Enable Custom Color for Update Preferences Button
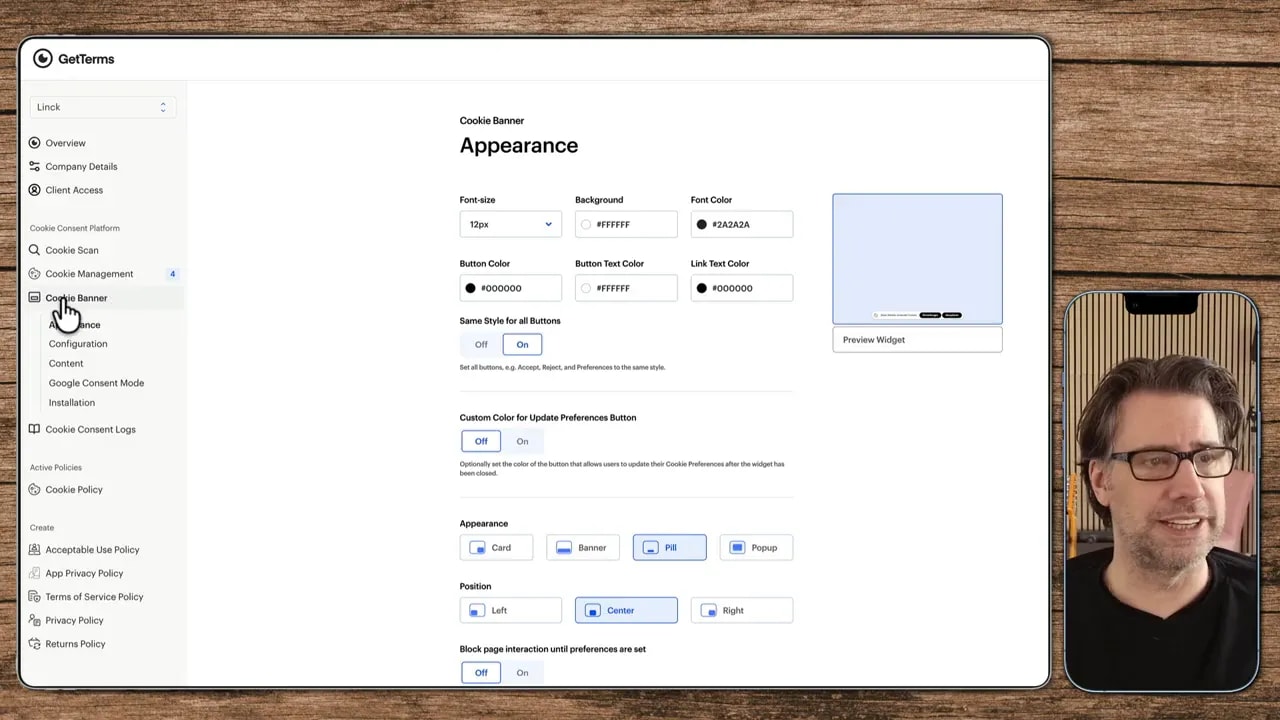The image size is (1280, 720). tap(522, 441)
